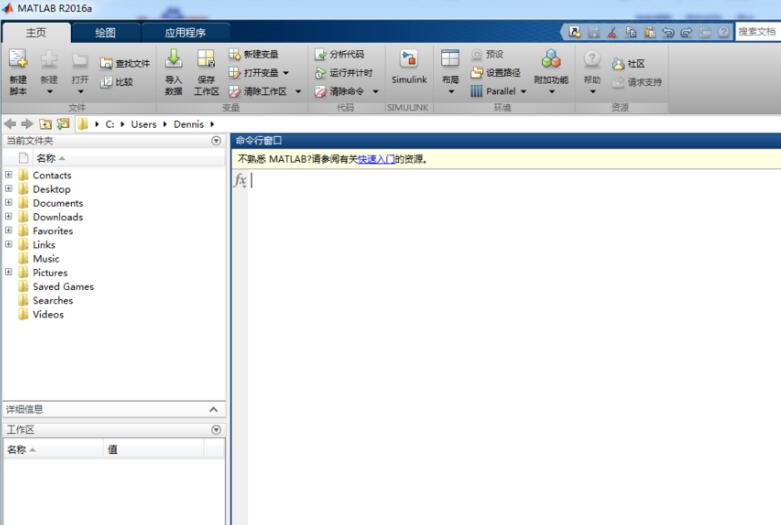
Task: Open the 清除工作区 dropdown arrow
Action: [298, 91]
